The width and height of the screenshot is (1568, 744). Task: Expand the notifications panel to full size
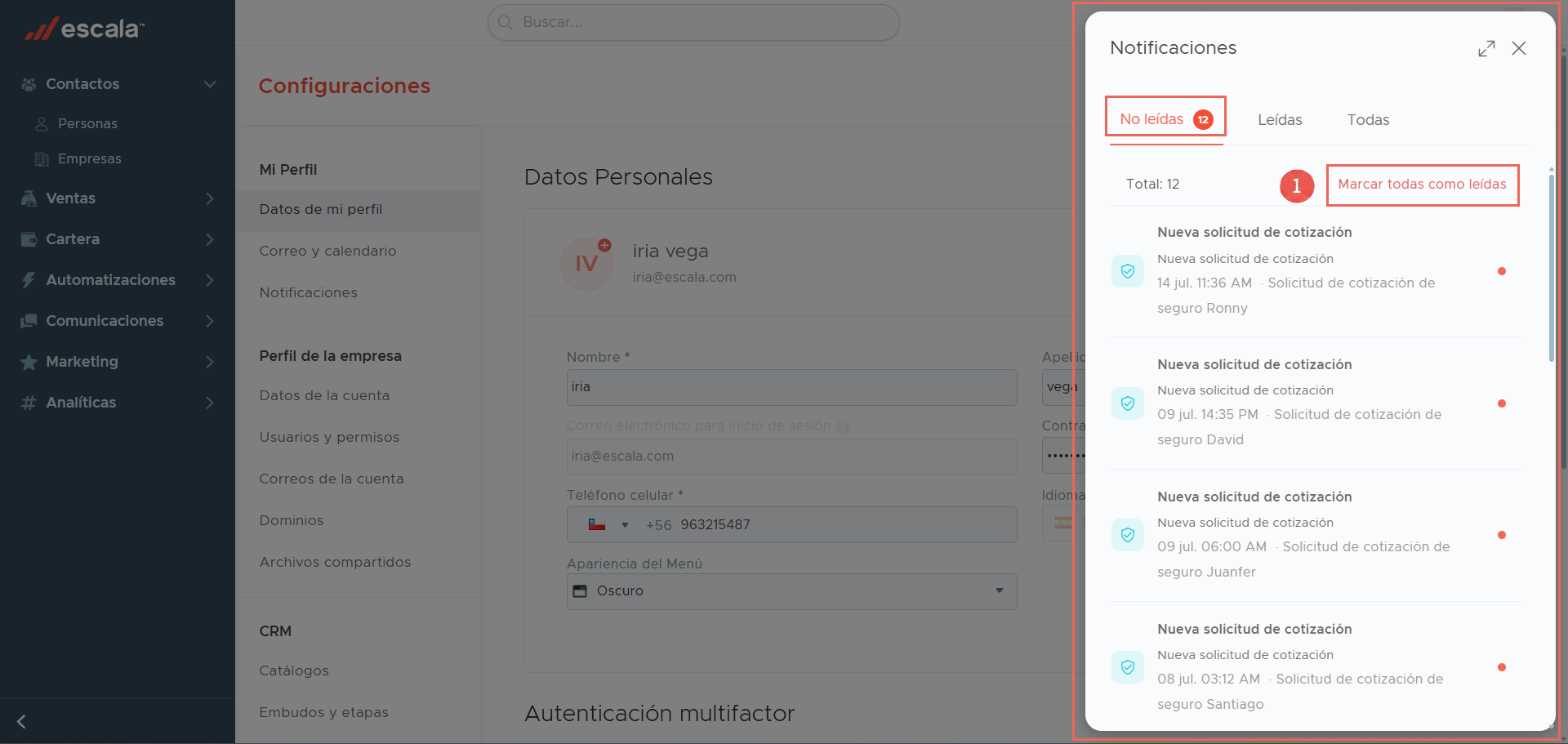1486,48
